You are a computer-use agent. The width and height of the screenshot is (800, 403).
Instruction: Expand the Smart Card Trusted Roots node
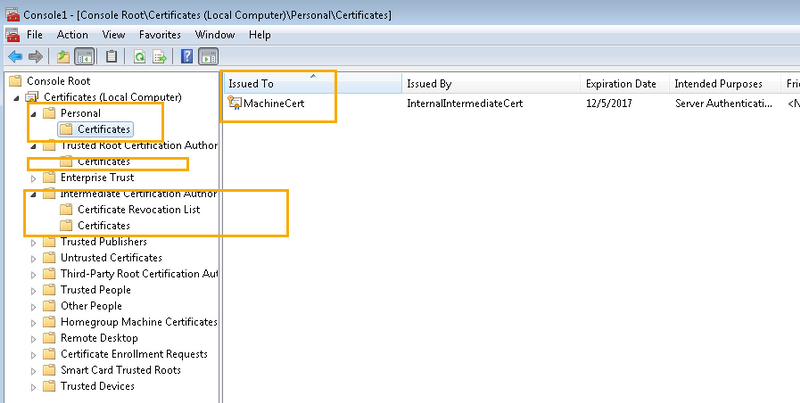(34, 370)
